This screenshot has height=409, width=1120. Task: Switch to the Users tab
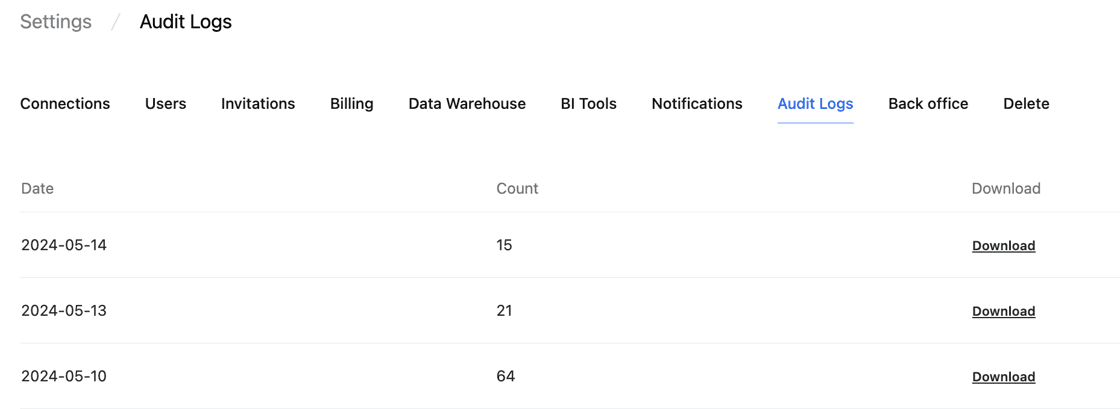166,104
